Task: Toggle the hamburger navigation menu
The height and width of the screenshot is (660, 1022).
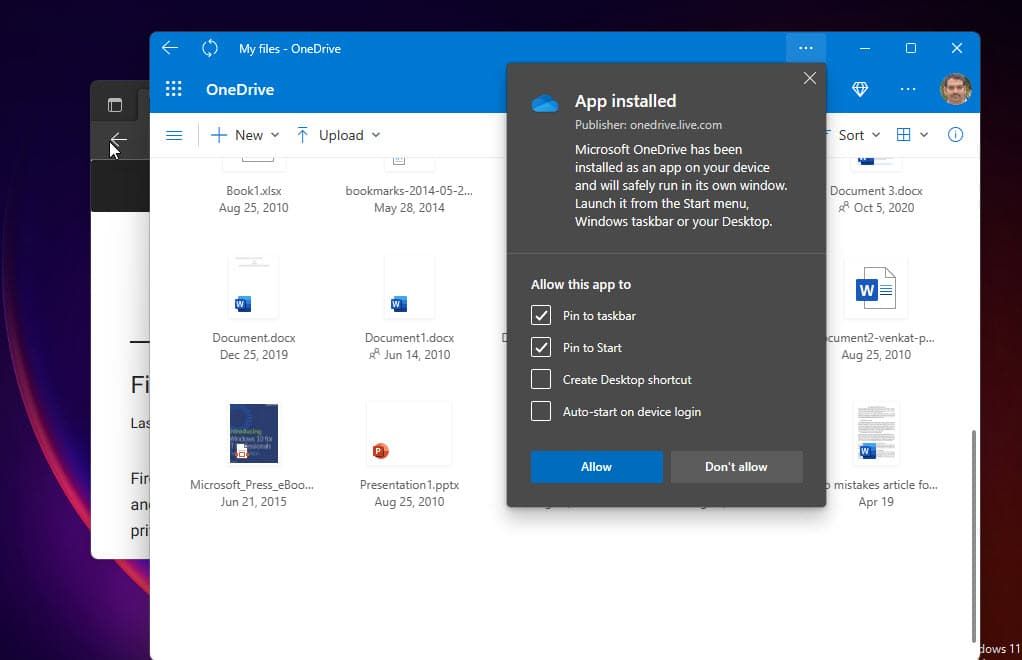Action: 174,136
